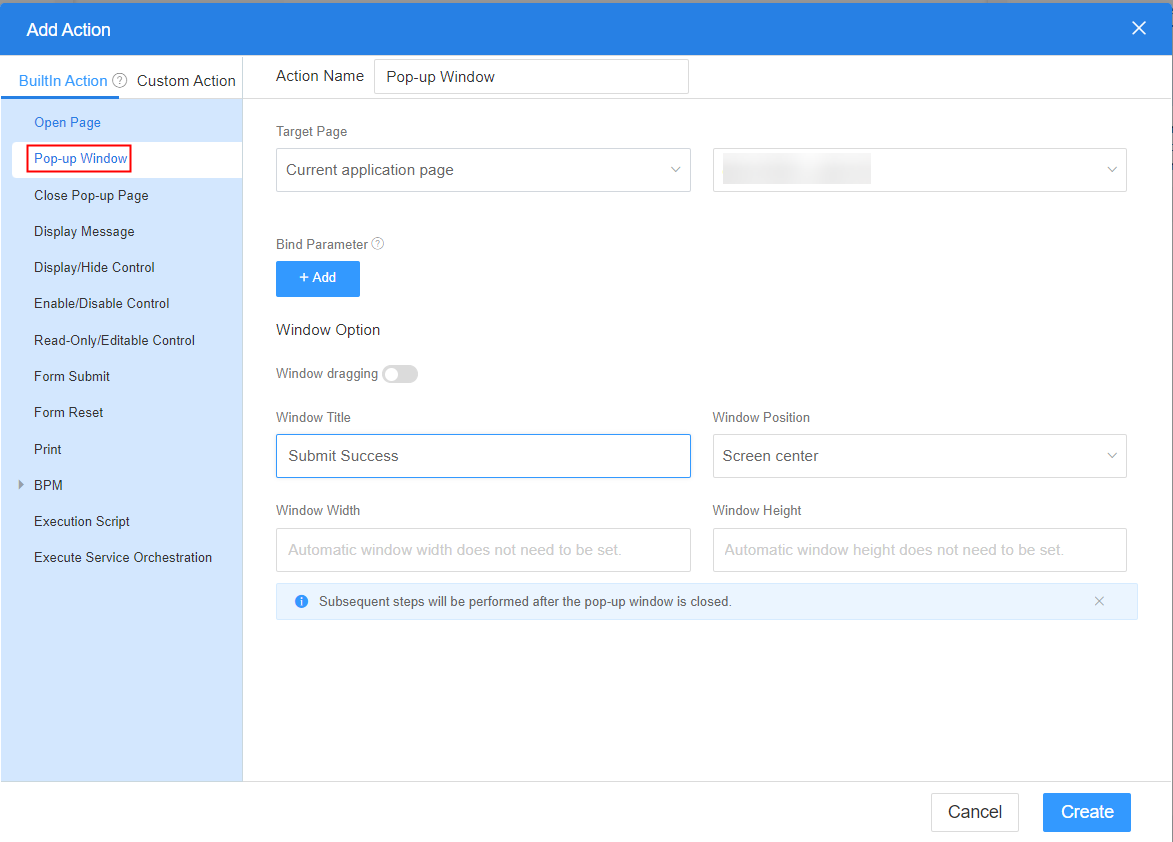1173x842 pixels.
Task: Click the Cancel button
Action: point(975,812)
